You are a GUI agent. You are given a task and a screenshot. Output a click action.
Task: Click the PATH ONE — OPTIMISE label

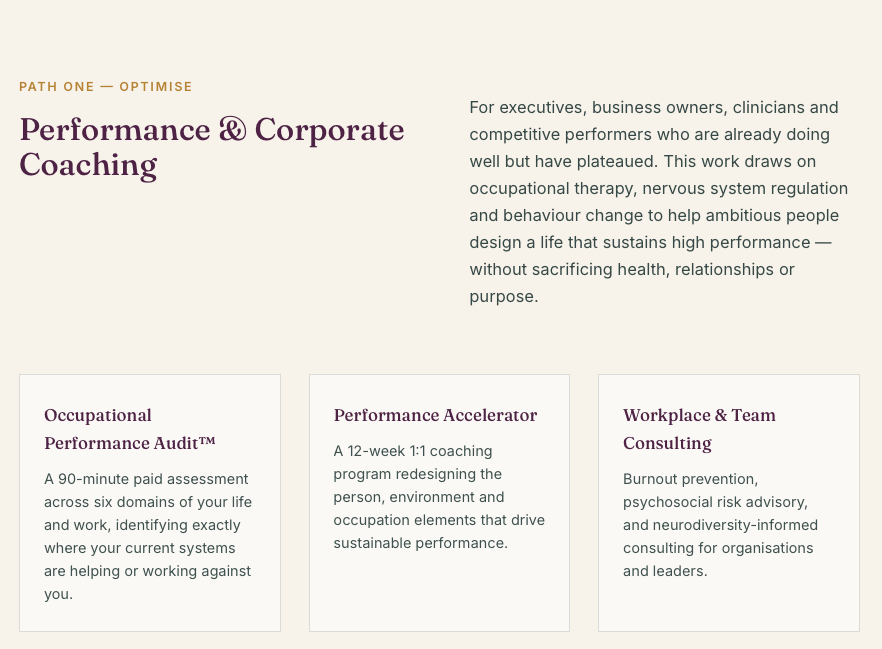(x=106, y=87)
